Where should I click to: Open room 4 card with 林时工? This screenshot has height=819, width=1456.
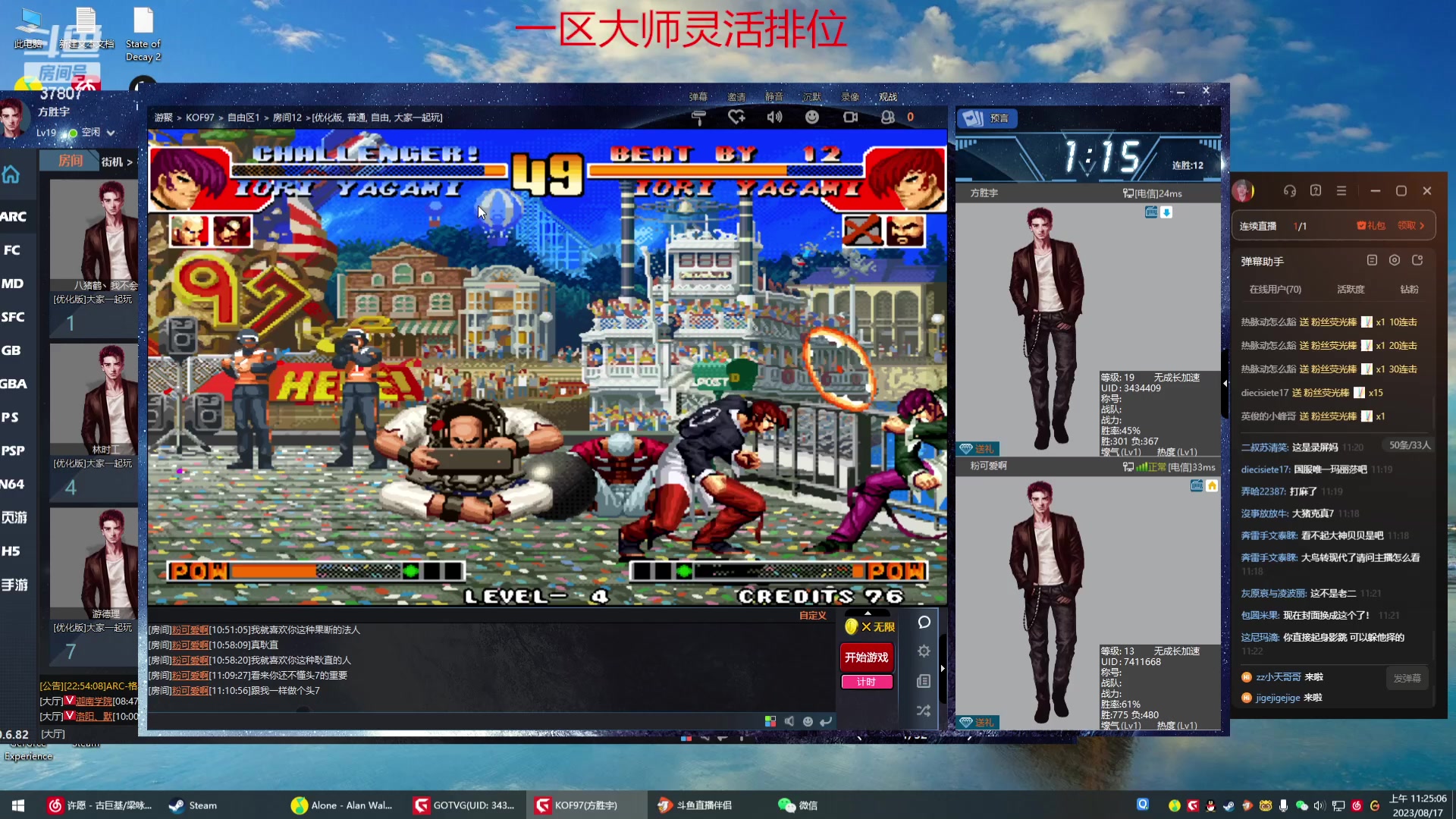(94, 422)
